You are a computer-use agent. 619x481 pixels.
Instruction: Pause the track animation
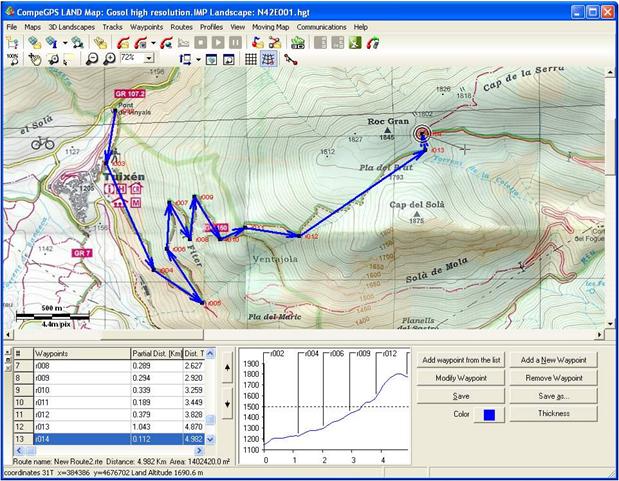[x=235, y=42]
